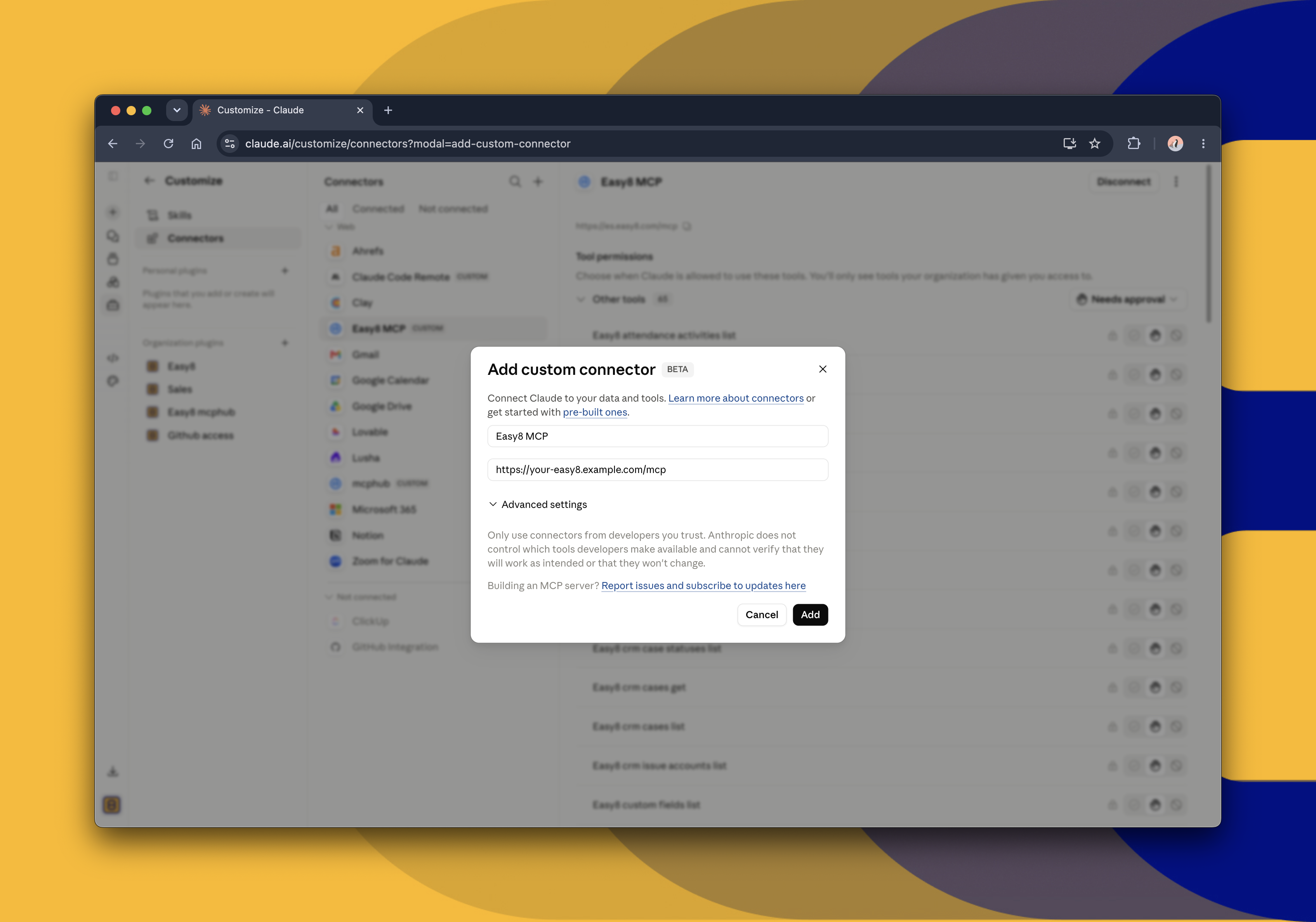Click the back arrow beside Customize
This screenshot has width=1316, height=922.
point(149,180)
